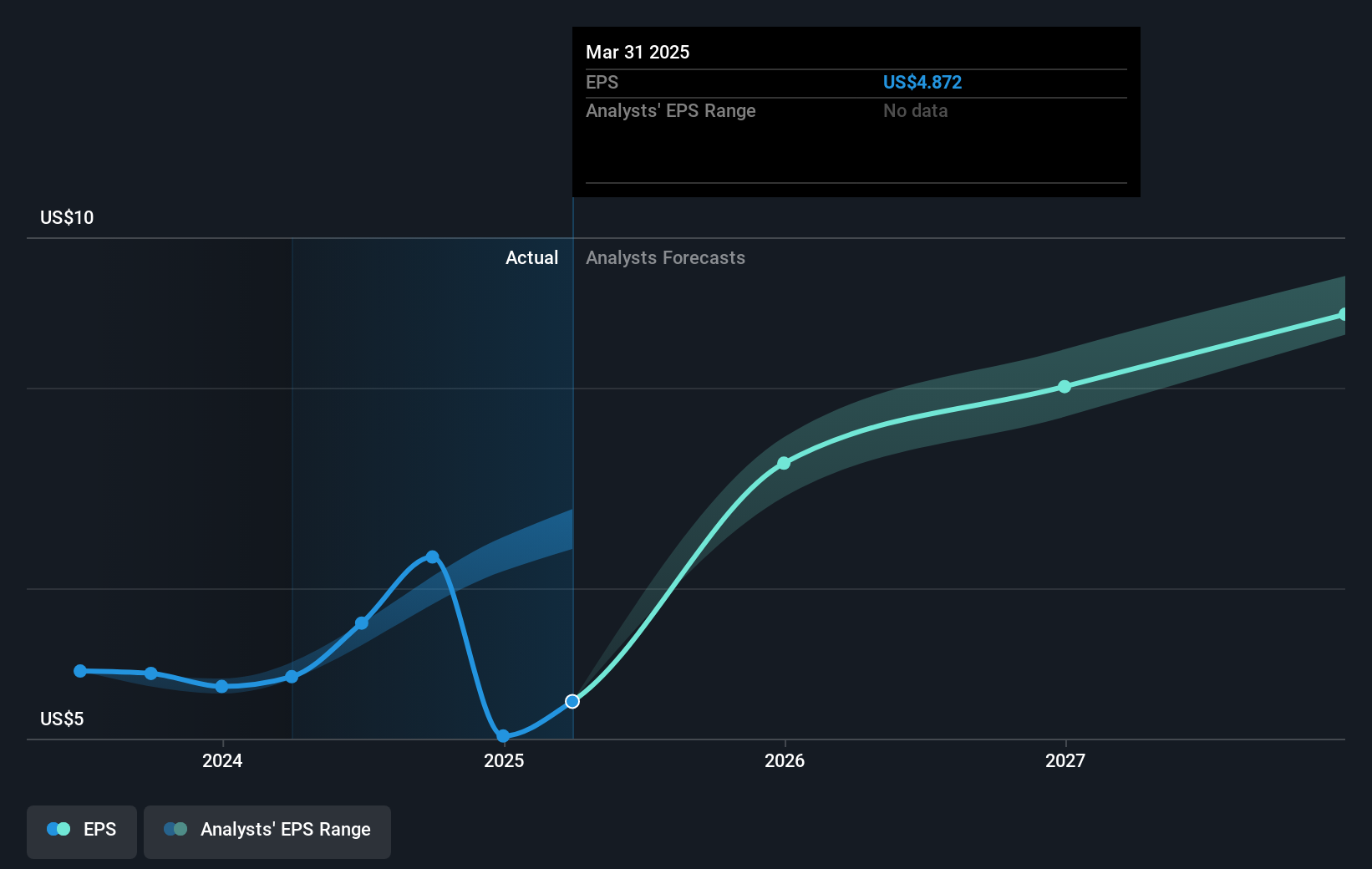Click the 2026 x-axis label
1372x869 pixels.
point(785,760)
